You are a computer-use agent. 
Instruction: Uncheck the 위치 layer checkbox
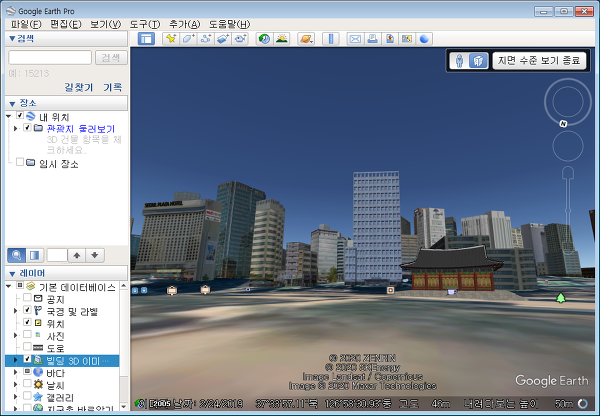(x=27, y=322)
